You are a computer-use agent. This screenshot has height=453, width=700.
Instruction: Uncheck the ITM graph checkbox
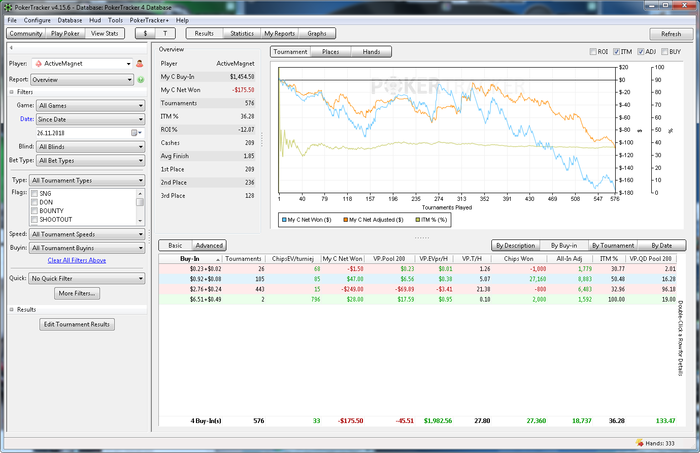point(617,52)
